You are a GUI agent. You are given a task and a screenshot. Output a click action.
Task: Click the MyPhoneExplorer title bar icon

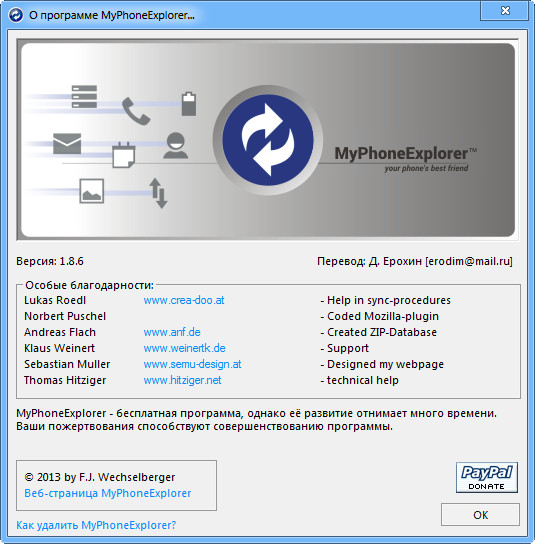point(16,15)
